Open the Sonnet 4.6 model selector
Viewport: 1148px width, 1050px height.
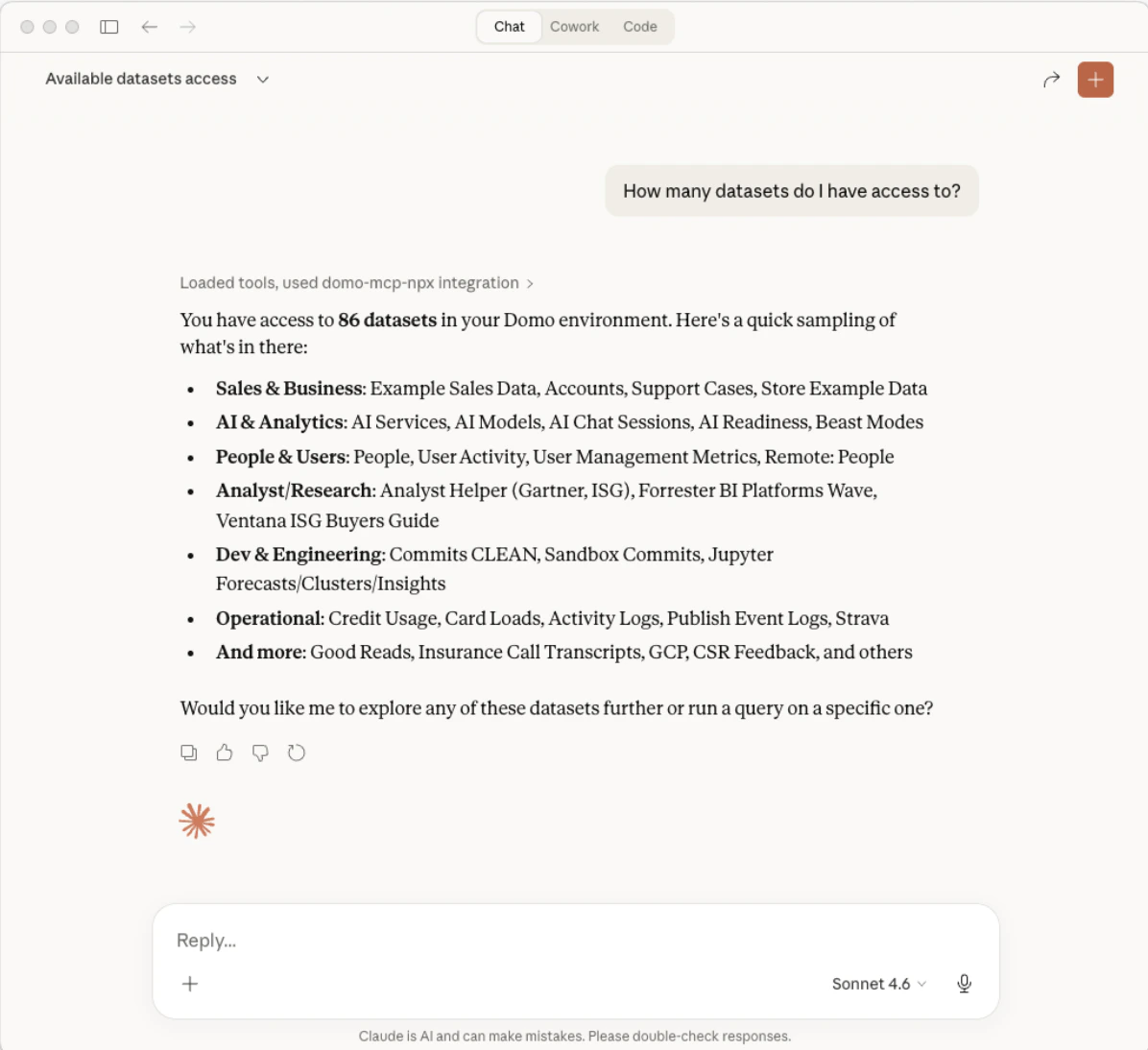(x=878, y=984)
